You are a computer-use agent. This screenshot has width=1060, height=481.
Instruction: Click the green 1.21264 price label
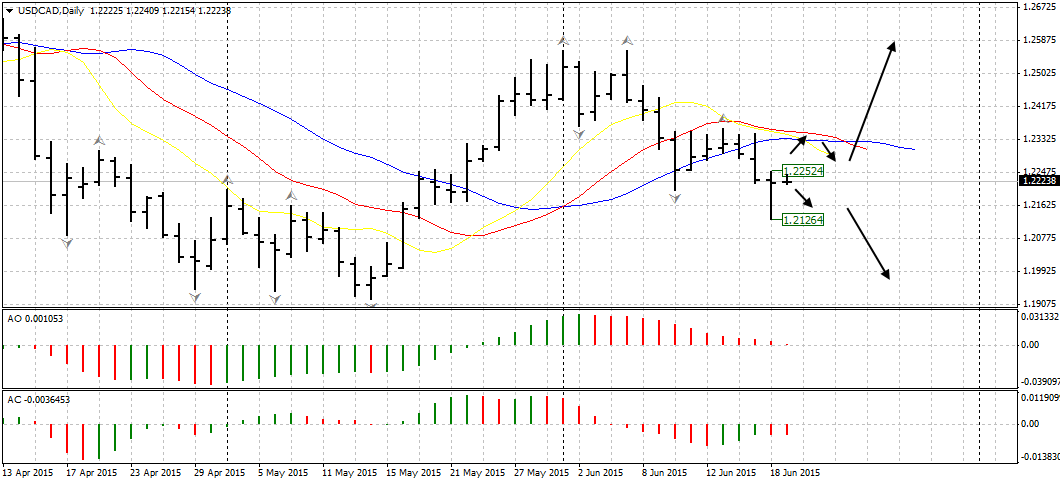pyautogui.click(x=803, y=219)
